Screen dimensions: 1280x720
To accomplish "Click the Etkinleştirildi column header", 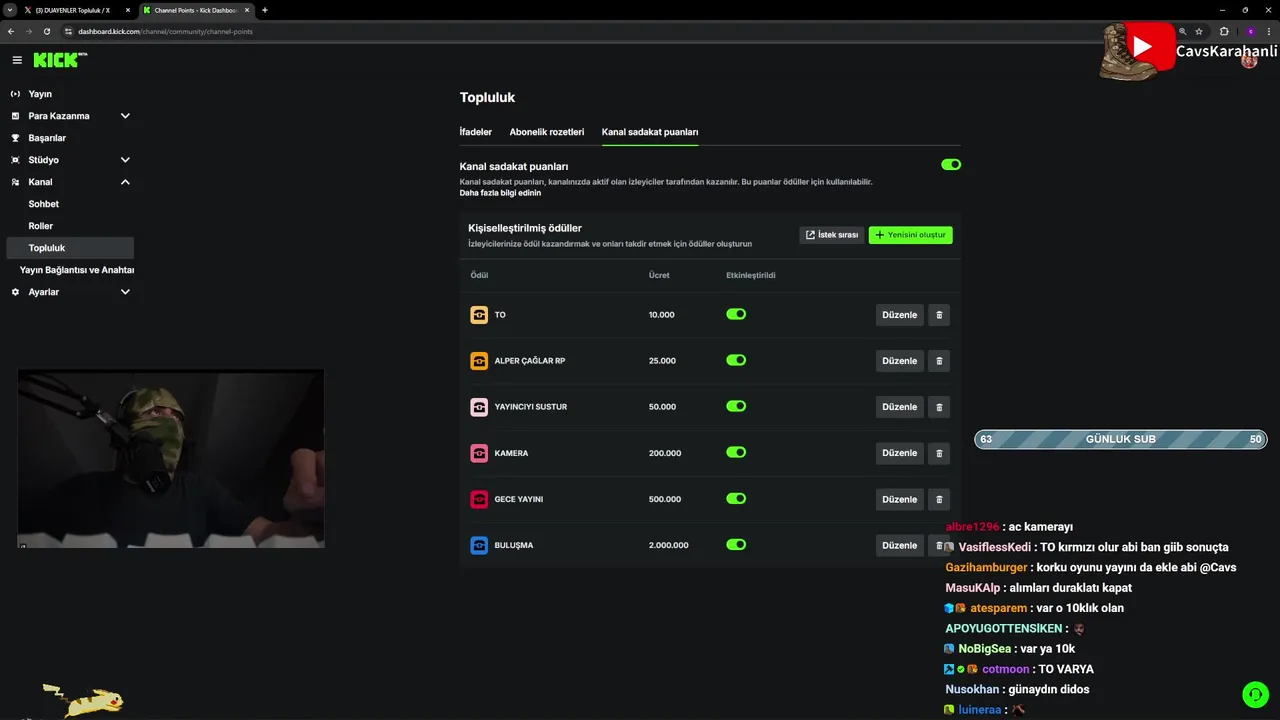I will click(x=751, y=275).
